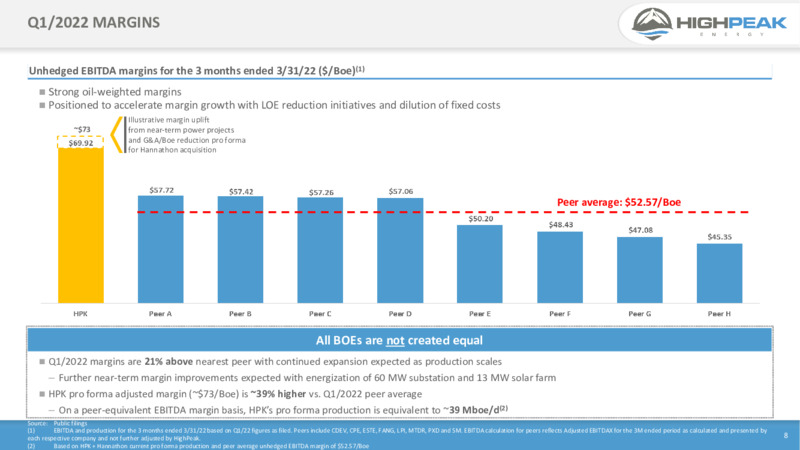Click the HPK axis label
This screenshot has height=450, width=800.
click(x=81, y=314)
